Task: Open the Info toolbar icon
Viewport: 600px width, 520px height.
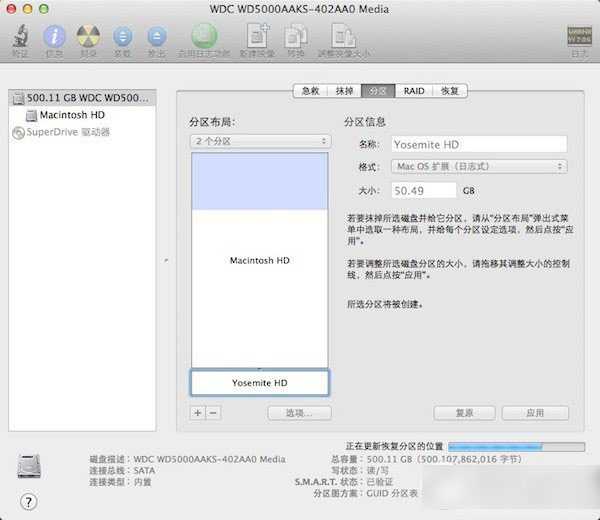Action: tap(54, 37)
